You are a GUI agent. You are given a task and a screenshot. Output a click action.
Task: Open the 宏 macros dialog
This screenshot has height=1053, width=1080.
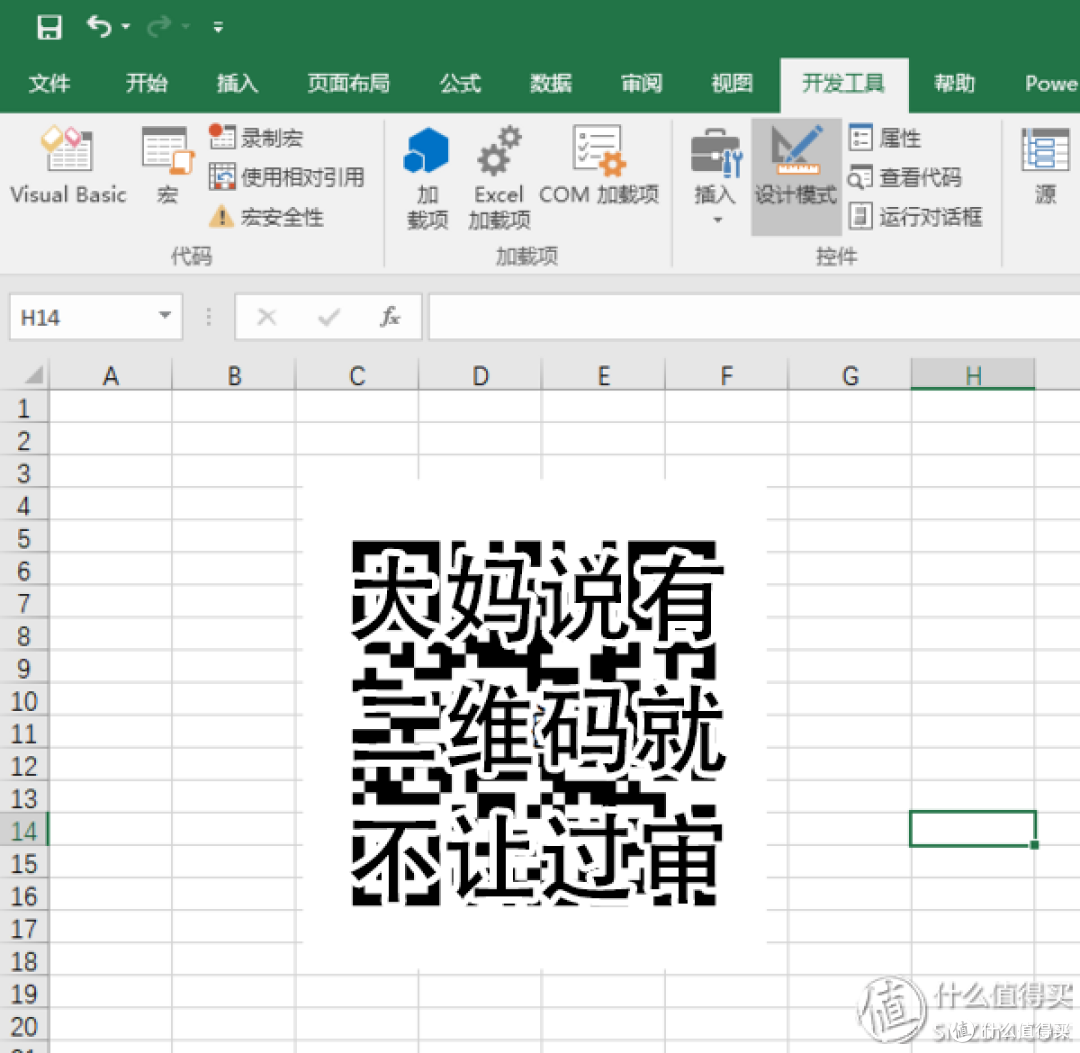coord(167,165)
